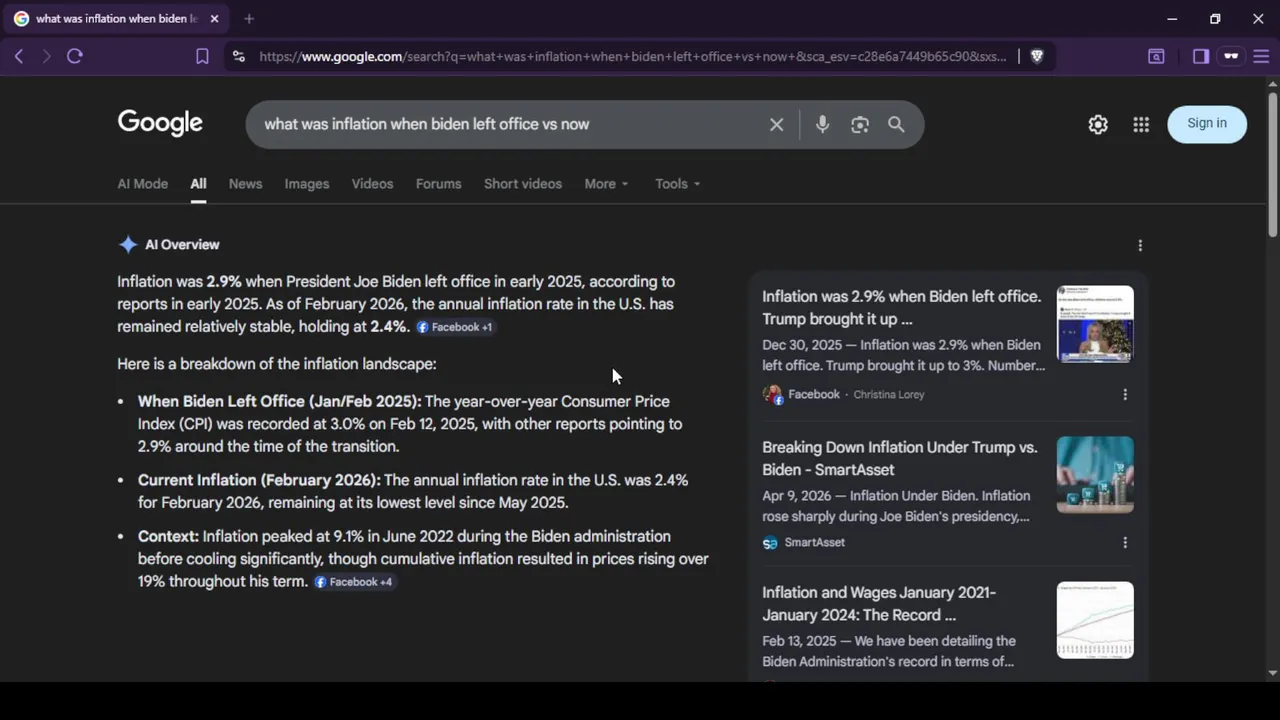1280x720 pixels.
Task: Expand the Tools dropdown
Action: click(x=677, y=184)
